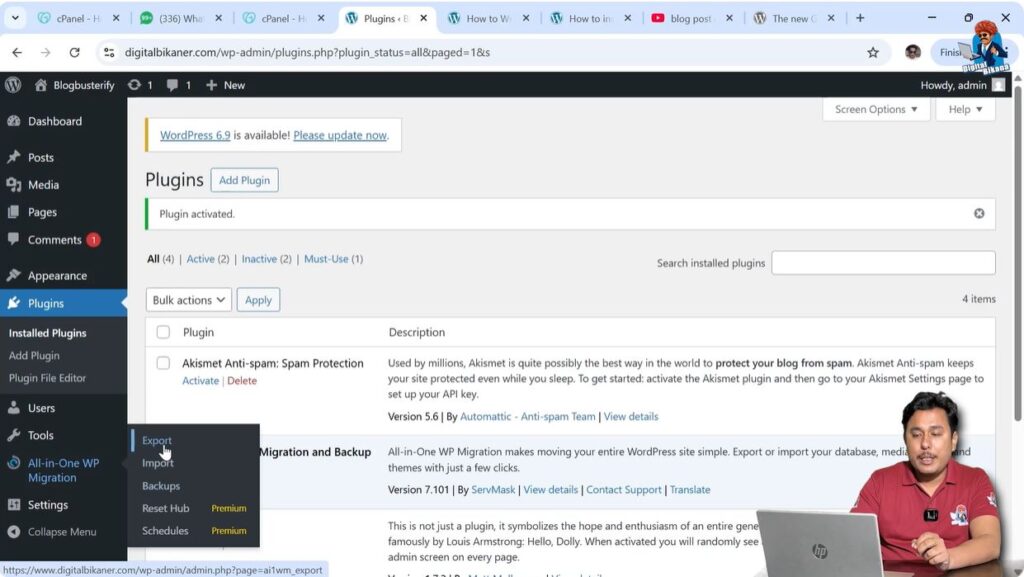This screenshot has width=1024, height=577.
Task: Expand the Screen Options panel
Action: (x=875, y=109)
